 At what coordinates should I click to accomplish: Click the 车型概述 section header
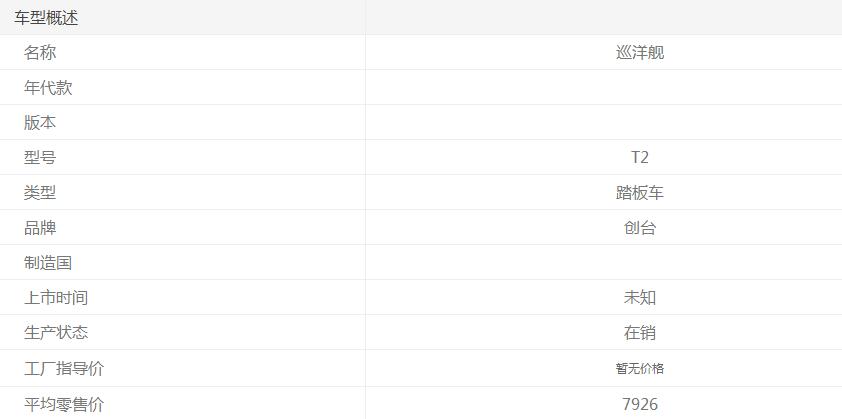click(x=46, y=18)
